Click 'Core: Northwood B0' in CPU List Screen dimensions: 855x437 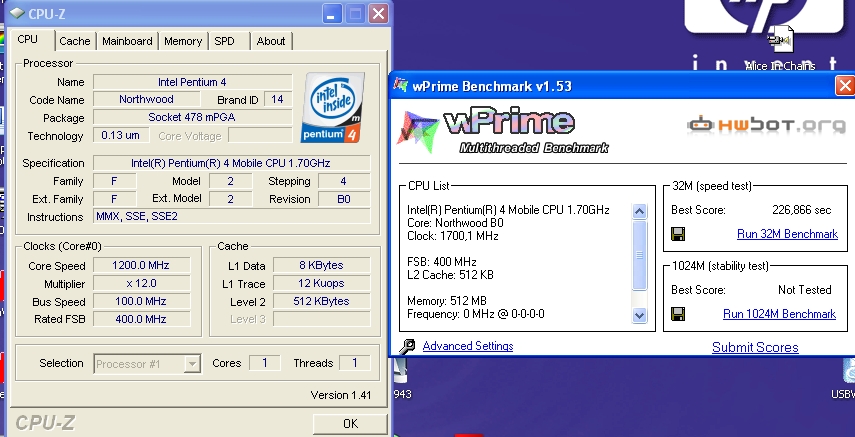click(455, 223)
